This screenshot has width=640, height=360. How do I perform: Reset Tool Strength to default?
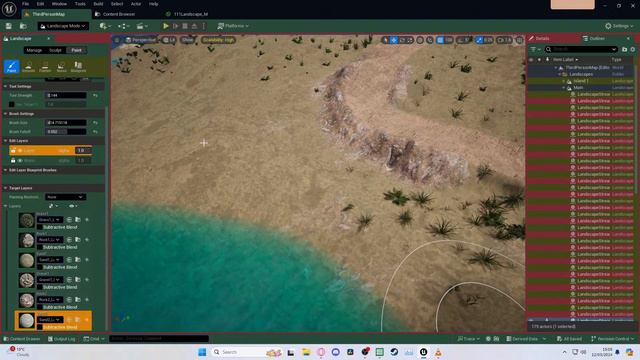[x=95, y=96]
